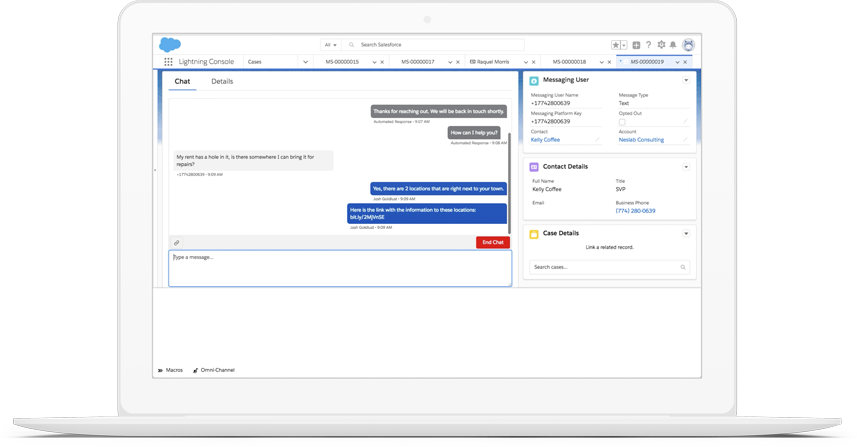Show notifications via the bell icon
This screenshot has width=857, height=447.
pyautogui.click(x=673, y=45)
